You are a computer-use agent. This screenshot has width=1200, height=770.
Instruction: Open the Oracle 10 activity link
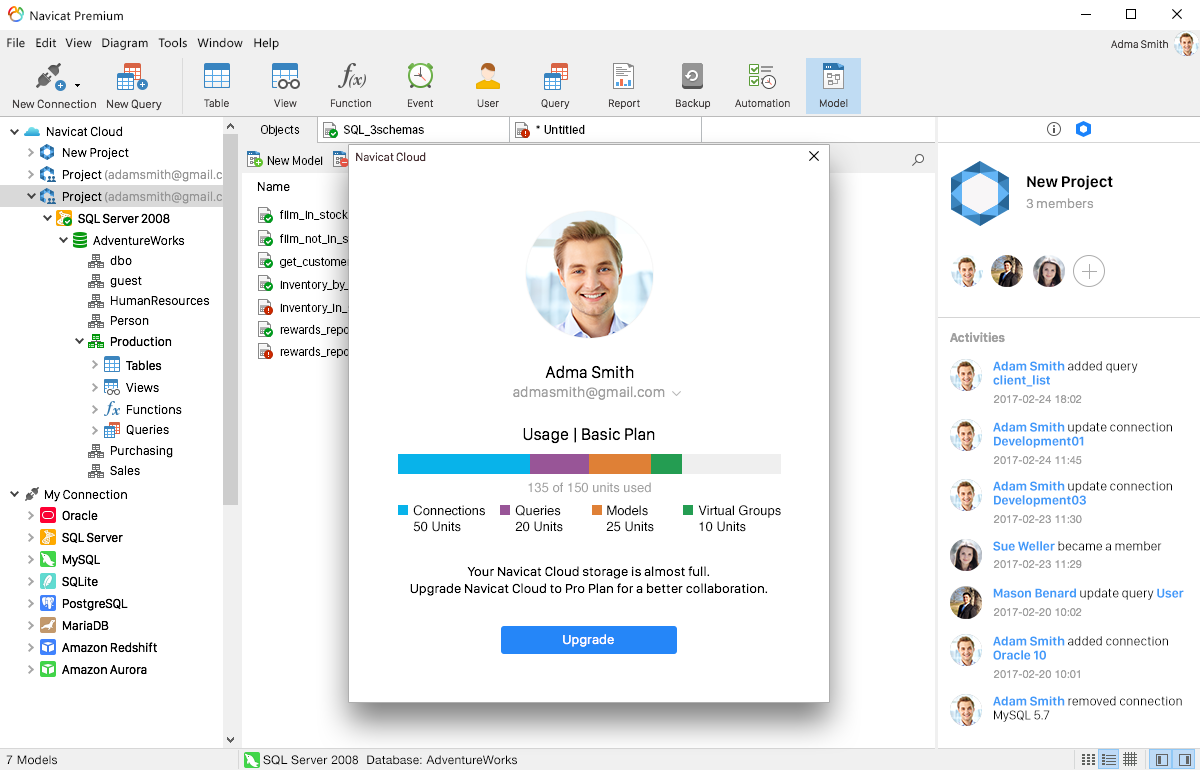(1019, 655)
